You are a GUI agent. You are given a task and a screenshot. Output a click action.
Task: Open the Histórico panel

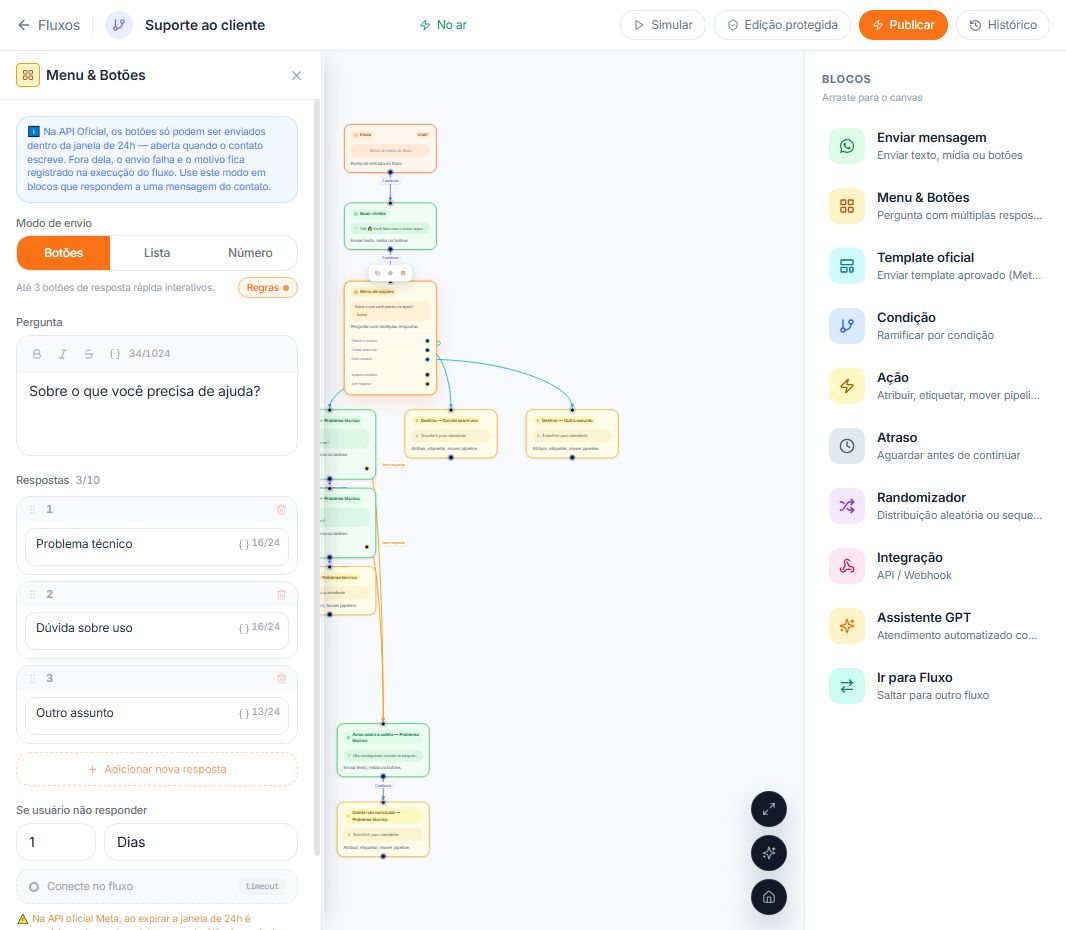(x=1003, y=25)
